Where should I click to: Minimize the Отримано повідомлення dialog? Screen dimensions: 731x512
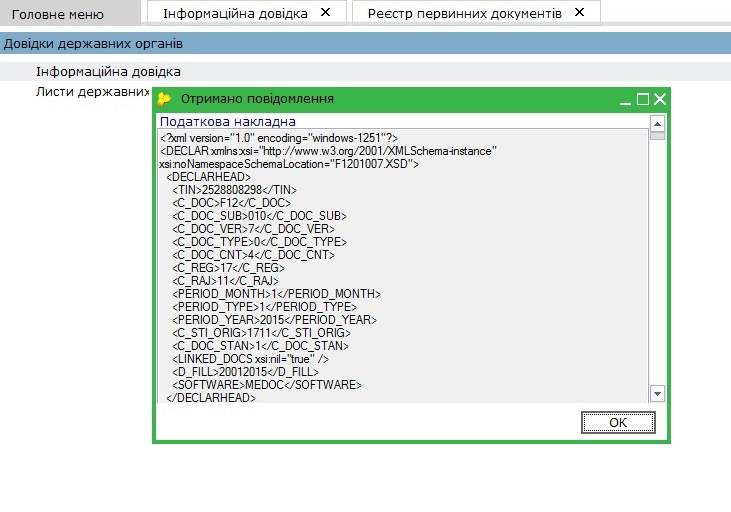point(626,99)
